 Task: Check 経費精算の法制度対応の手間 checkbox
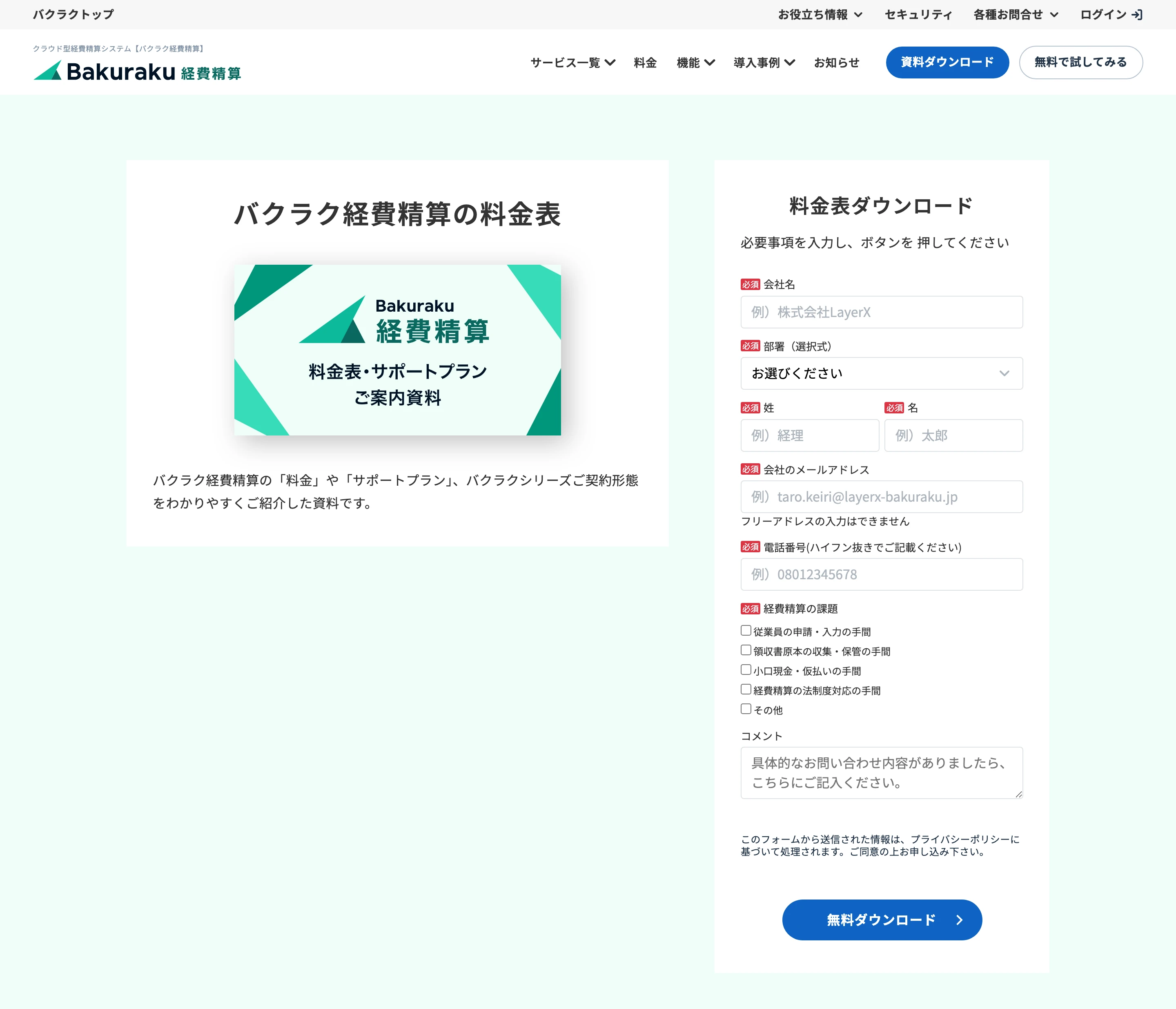click(x=746, y=689)
